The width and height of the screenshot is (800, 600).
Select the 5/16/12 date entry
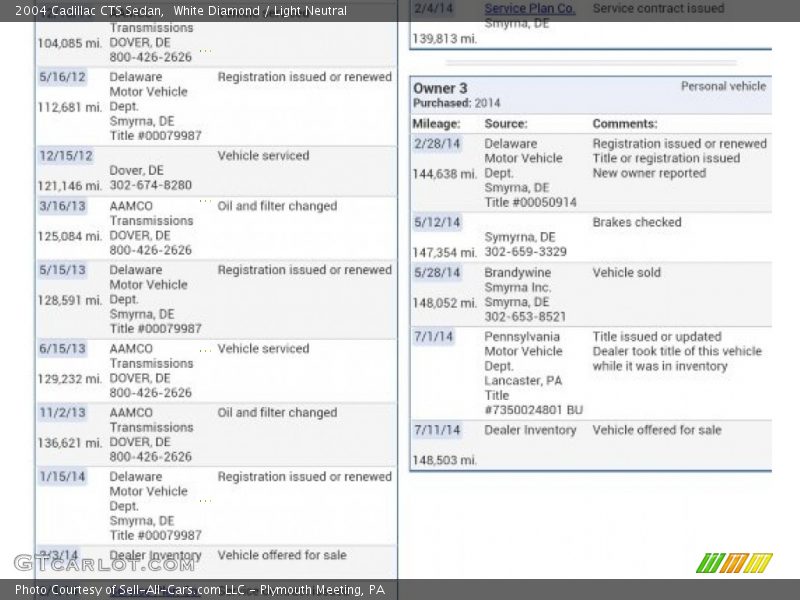click(x=62, y=77)
